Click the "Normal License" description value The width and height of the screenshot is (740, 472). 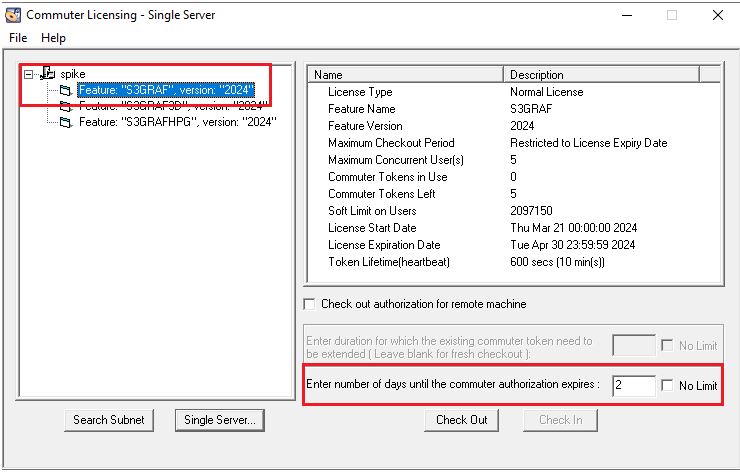point(547,92)
